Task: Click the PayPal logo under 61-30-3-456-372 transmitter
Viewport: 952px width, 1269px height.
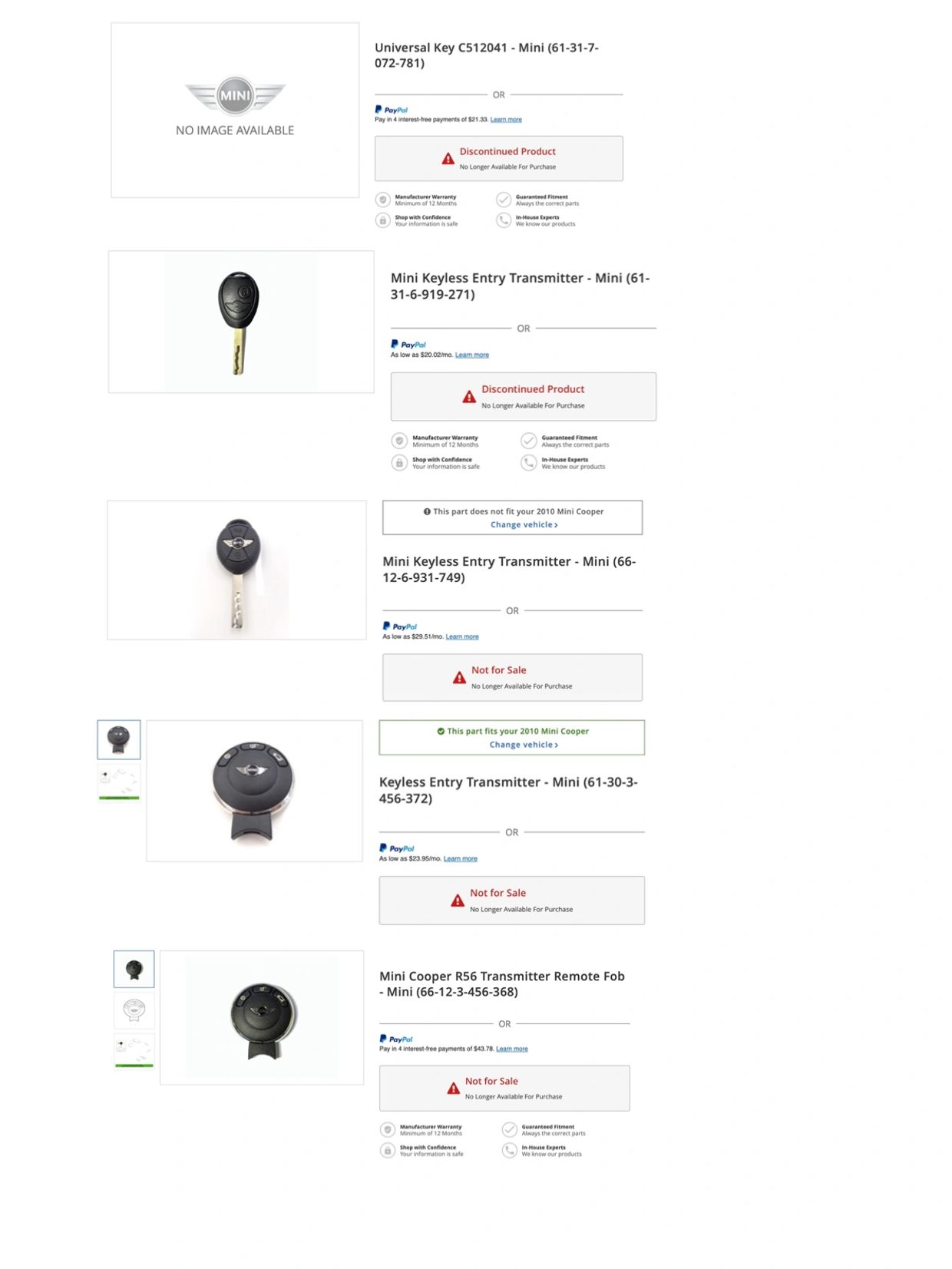Action: (397, 848)
